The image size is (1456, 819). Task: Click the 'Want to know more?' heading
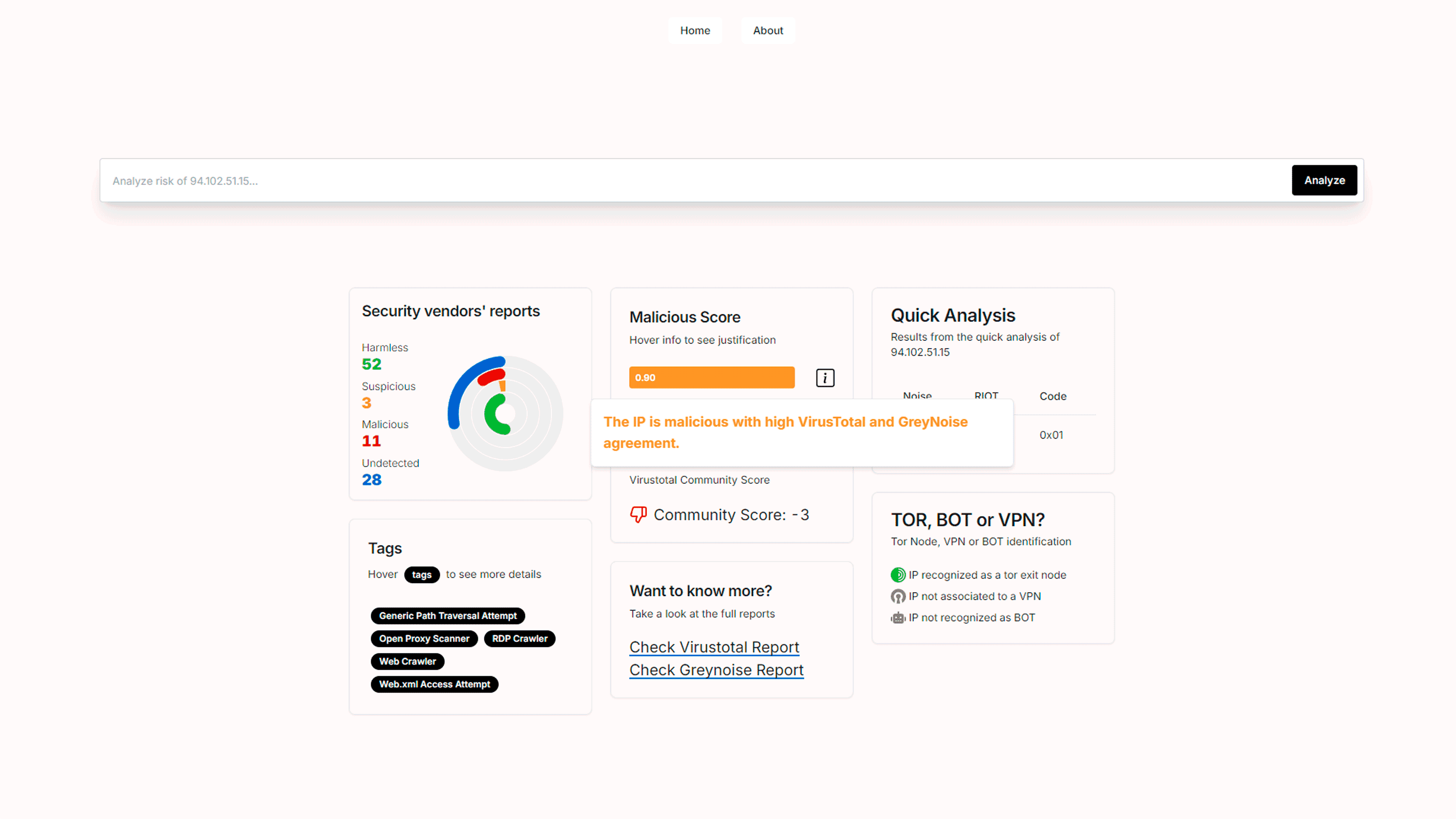[701, 591]
